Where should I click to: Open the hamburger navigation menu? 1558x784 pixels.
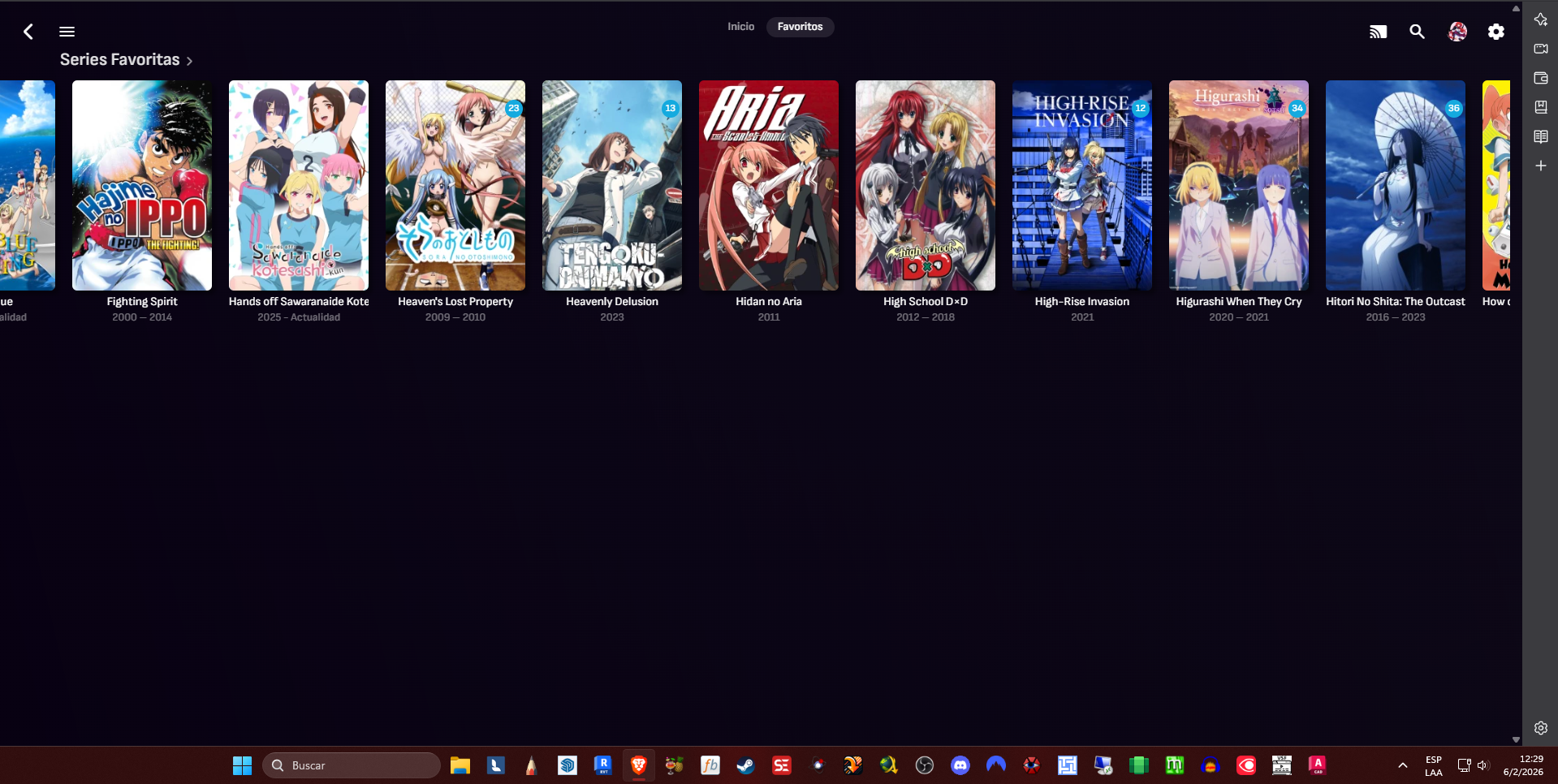[67, 32]
